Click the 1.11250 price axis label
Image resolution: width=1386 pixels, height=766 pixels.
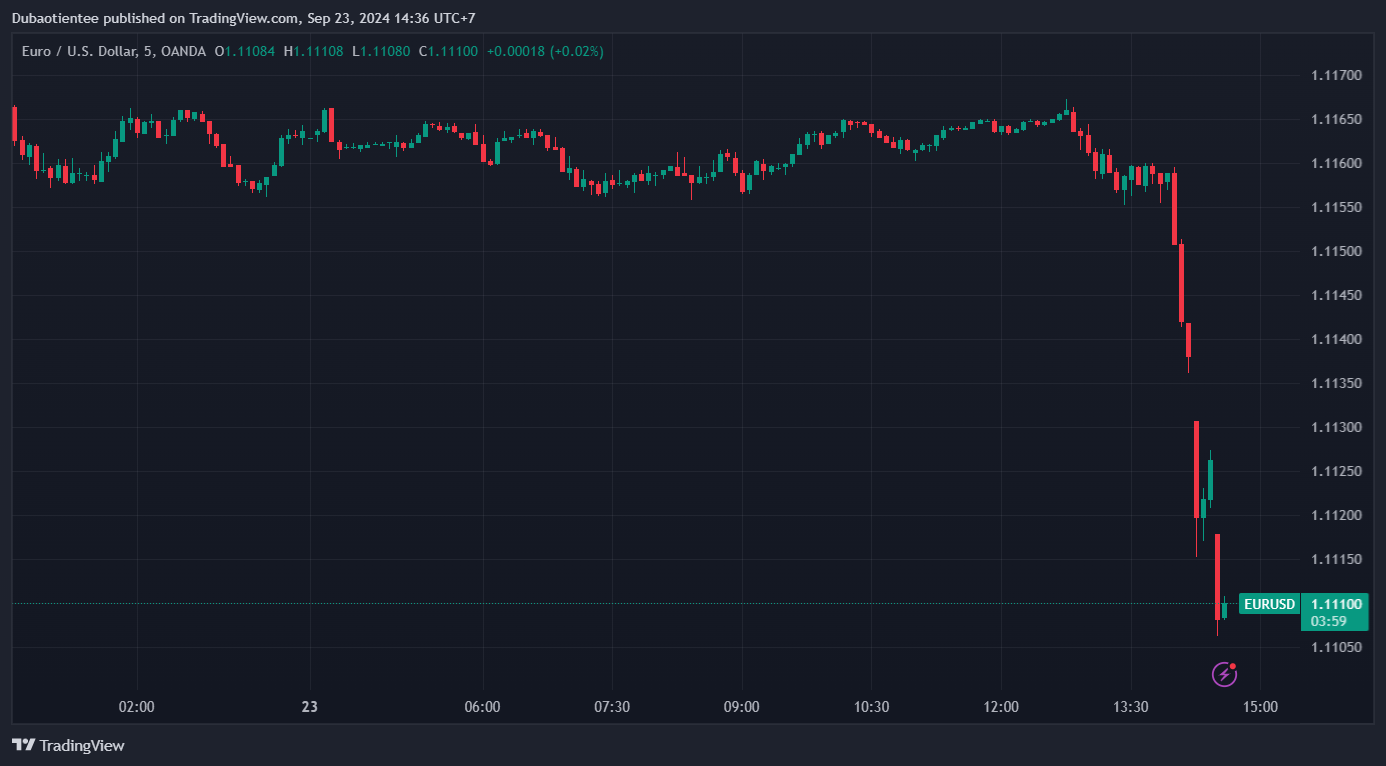pos(1336,472)
